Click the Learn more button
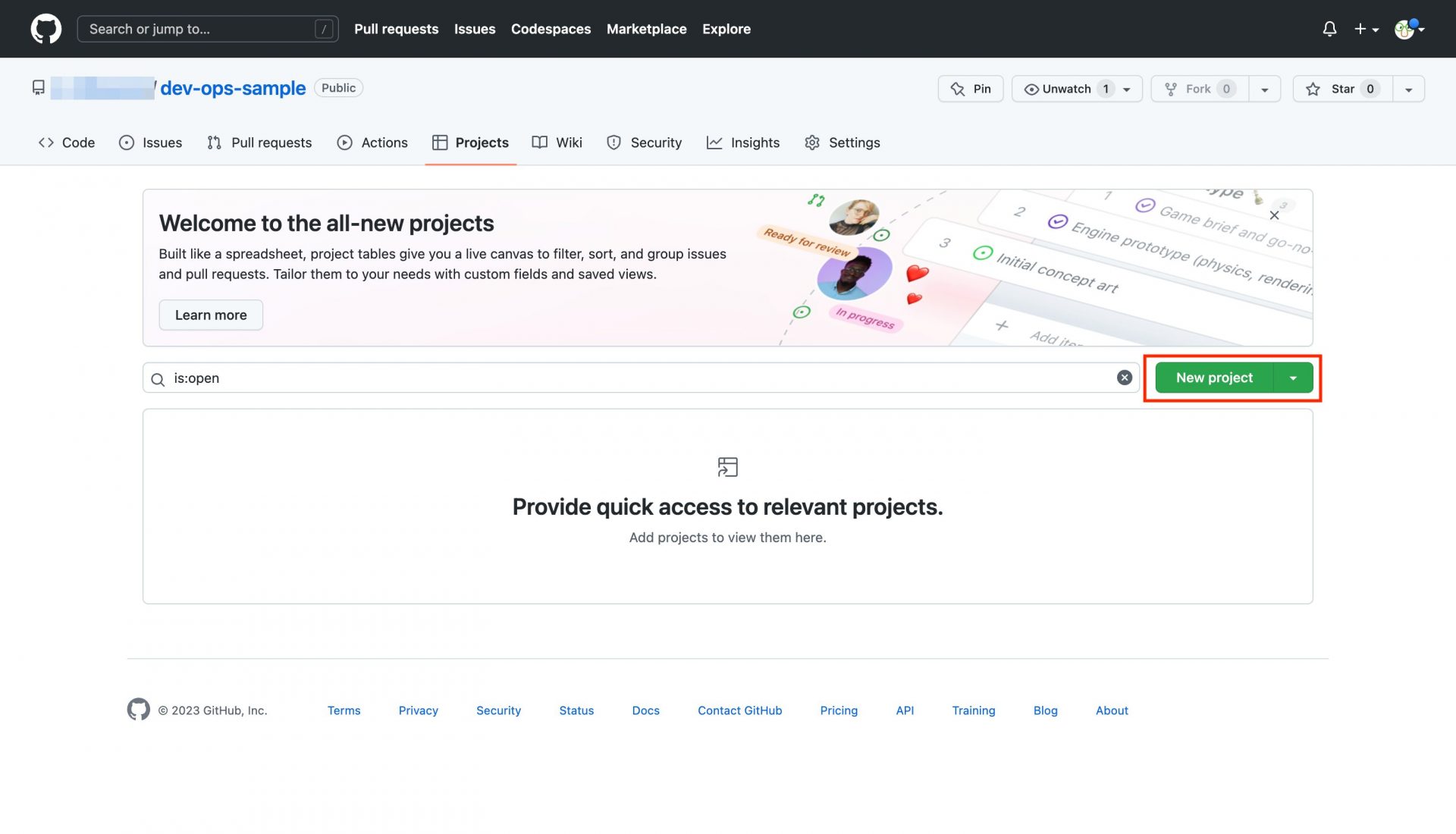 [211, 315]
